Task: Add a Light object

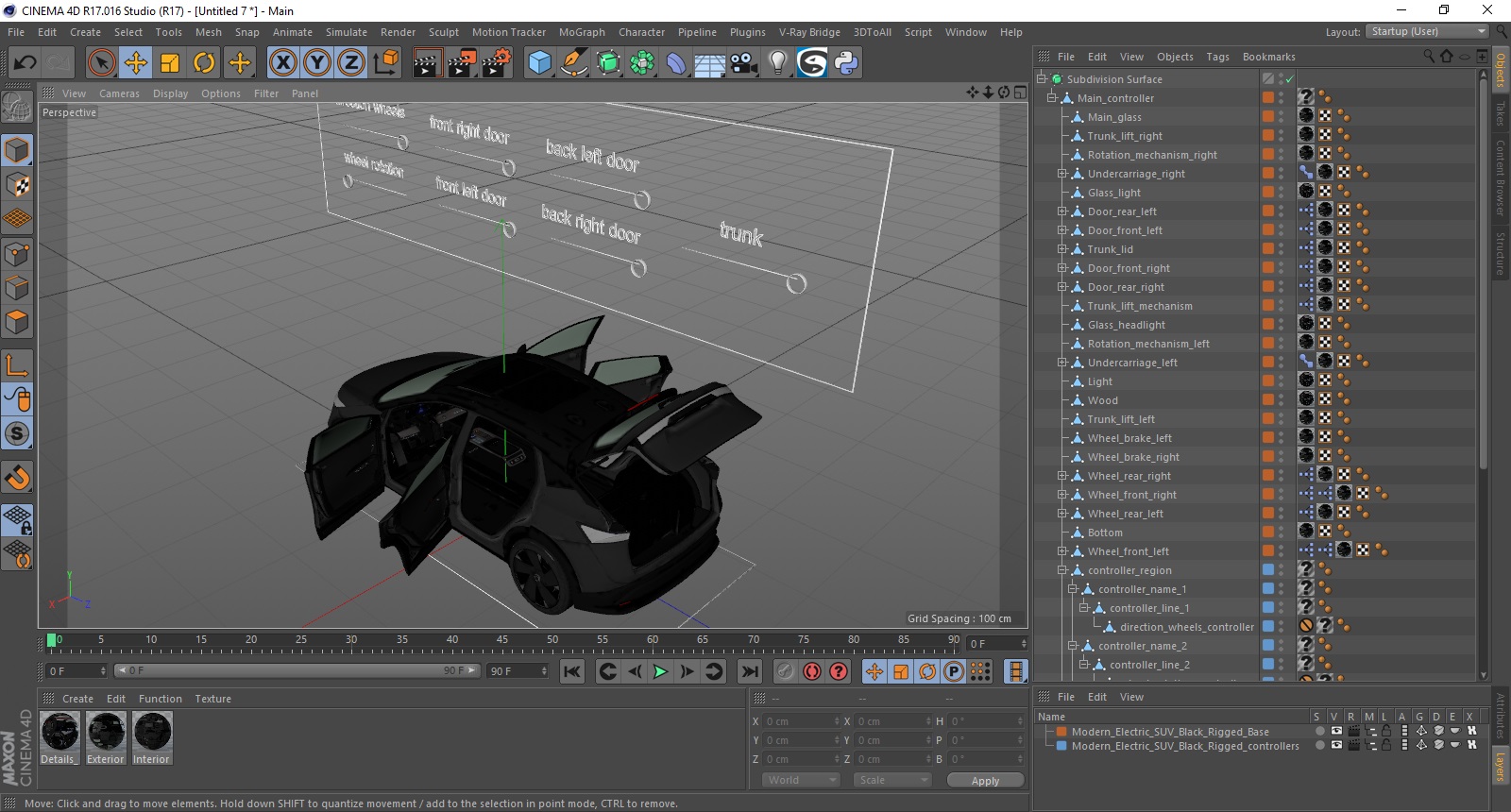Action: 777,63
